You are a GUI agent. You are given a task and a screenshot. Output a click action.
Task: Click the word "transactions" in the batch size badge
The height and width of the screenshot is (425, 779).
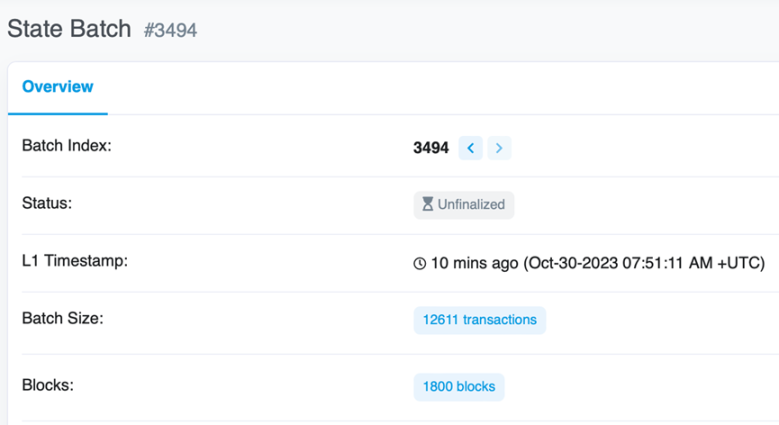[x=500, y=320]
